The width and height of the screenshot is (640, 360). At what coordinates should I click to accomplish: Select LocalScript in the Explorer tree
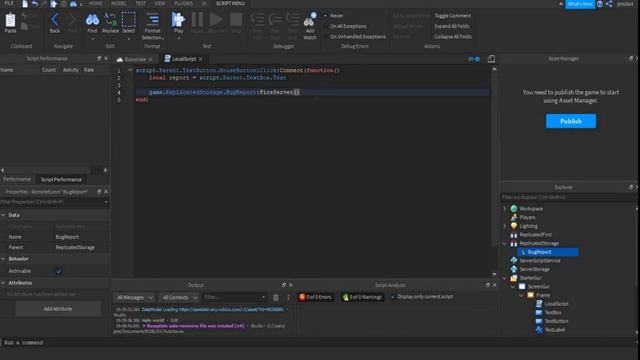click(556, 304)
